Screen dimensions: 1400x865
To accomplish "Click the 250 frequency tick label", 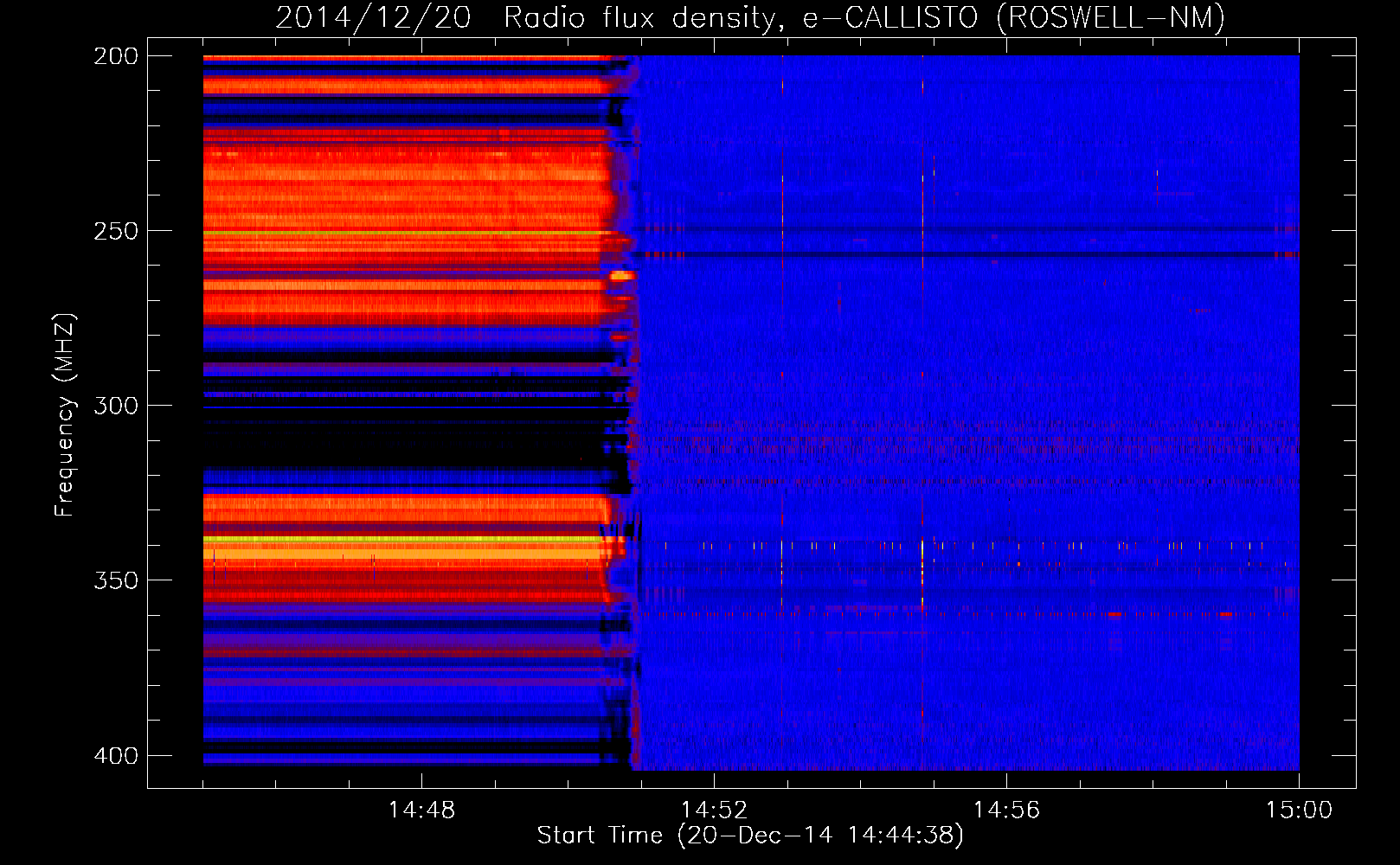I will 116,231.
